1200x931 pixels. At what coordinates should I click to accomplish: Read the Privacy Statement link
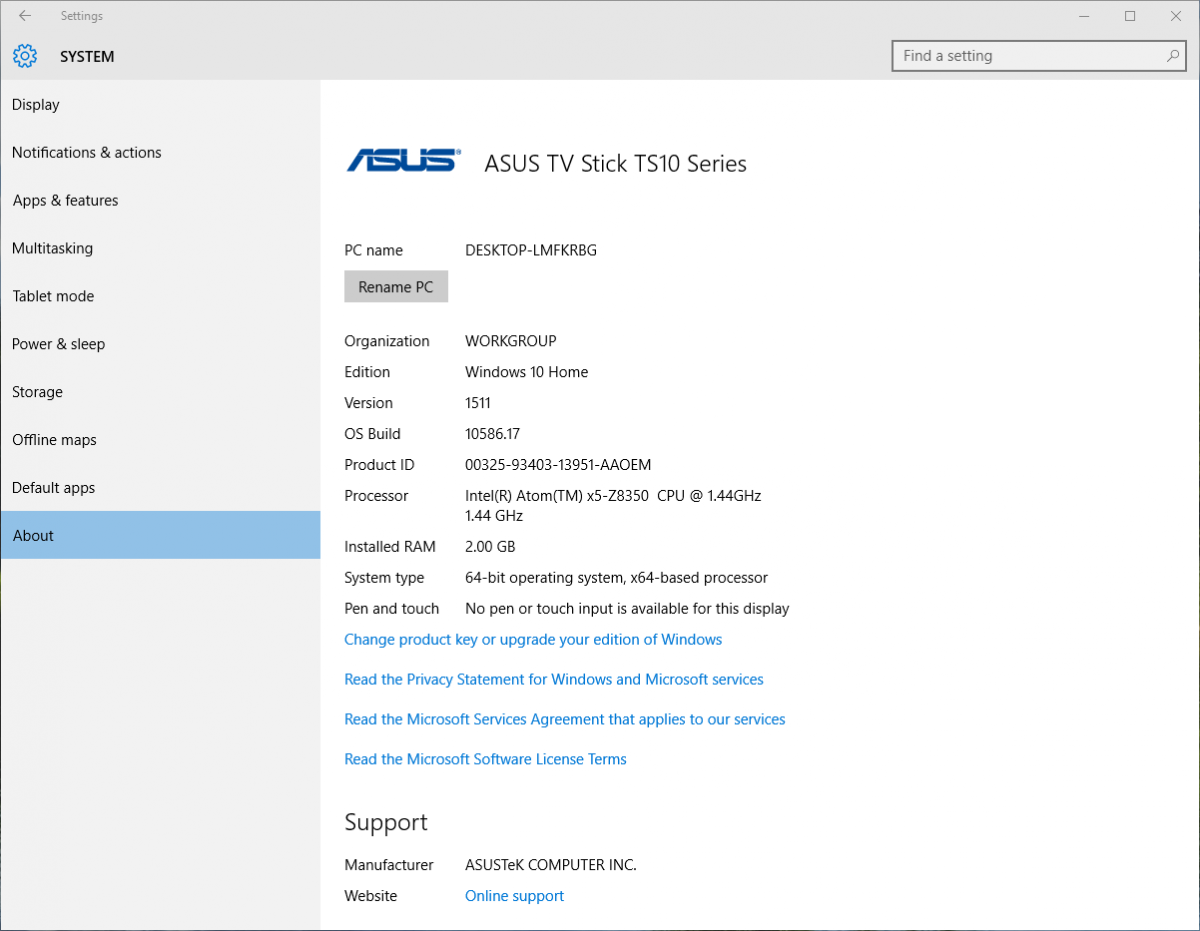point(554,679)
